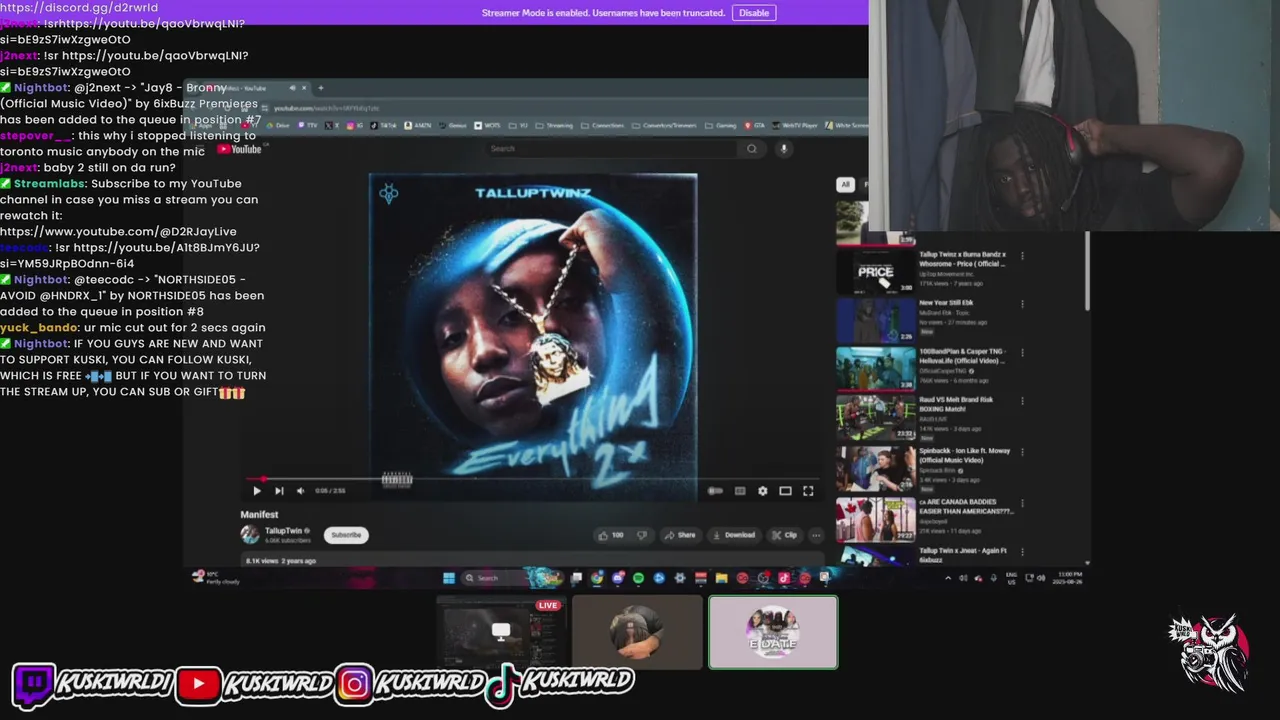1280x720 pixels.
Task: Toggle subtitles/captions in video player
Action: tap(740, 491)
